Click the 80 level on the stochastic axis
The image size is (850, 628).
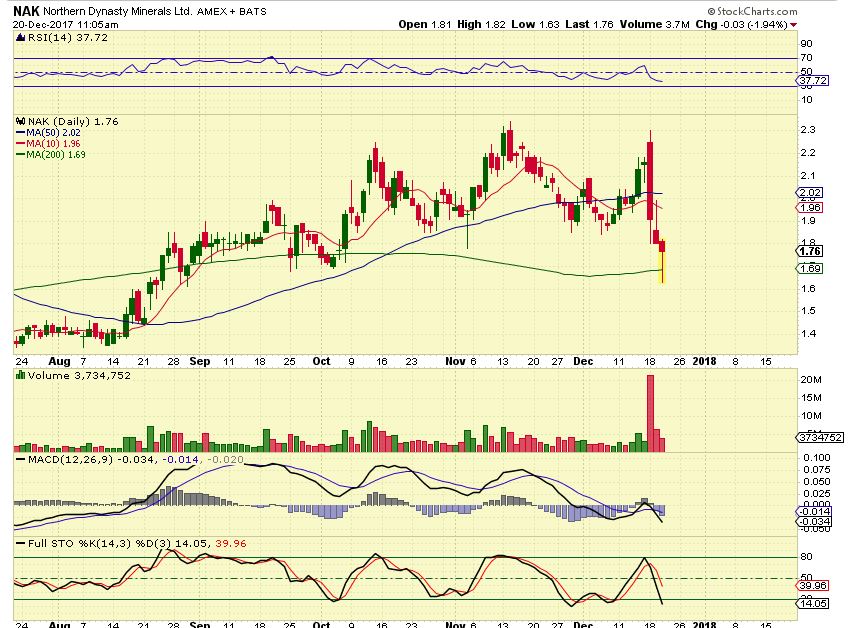(807, 557)
